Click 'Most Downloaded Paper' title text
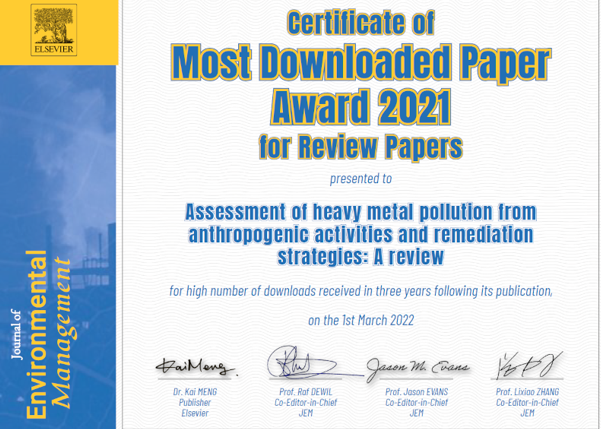The width and height of the screenshot is (601, 429). tap(361, 63)
